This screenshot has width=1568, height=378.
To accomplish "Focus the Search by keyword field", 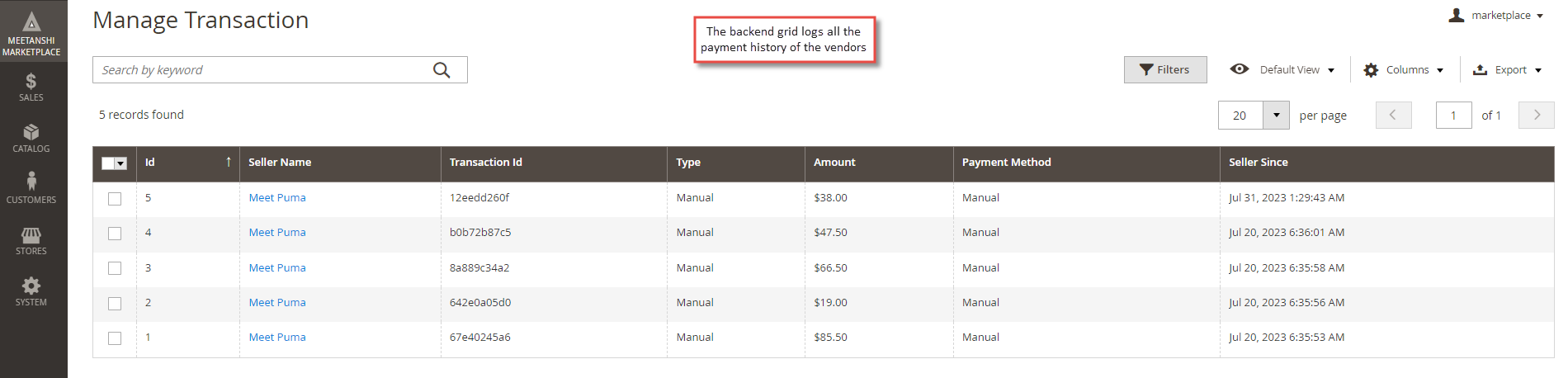I will 264,70.
